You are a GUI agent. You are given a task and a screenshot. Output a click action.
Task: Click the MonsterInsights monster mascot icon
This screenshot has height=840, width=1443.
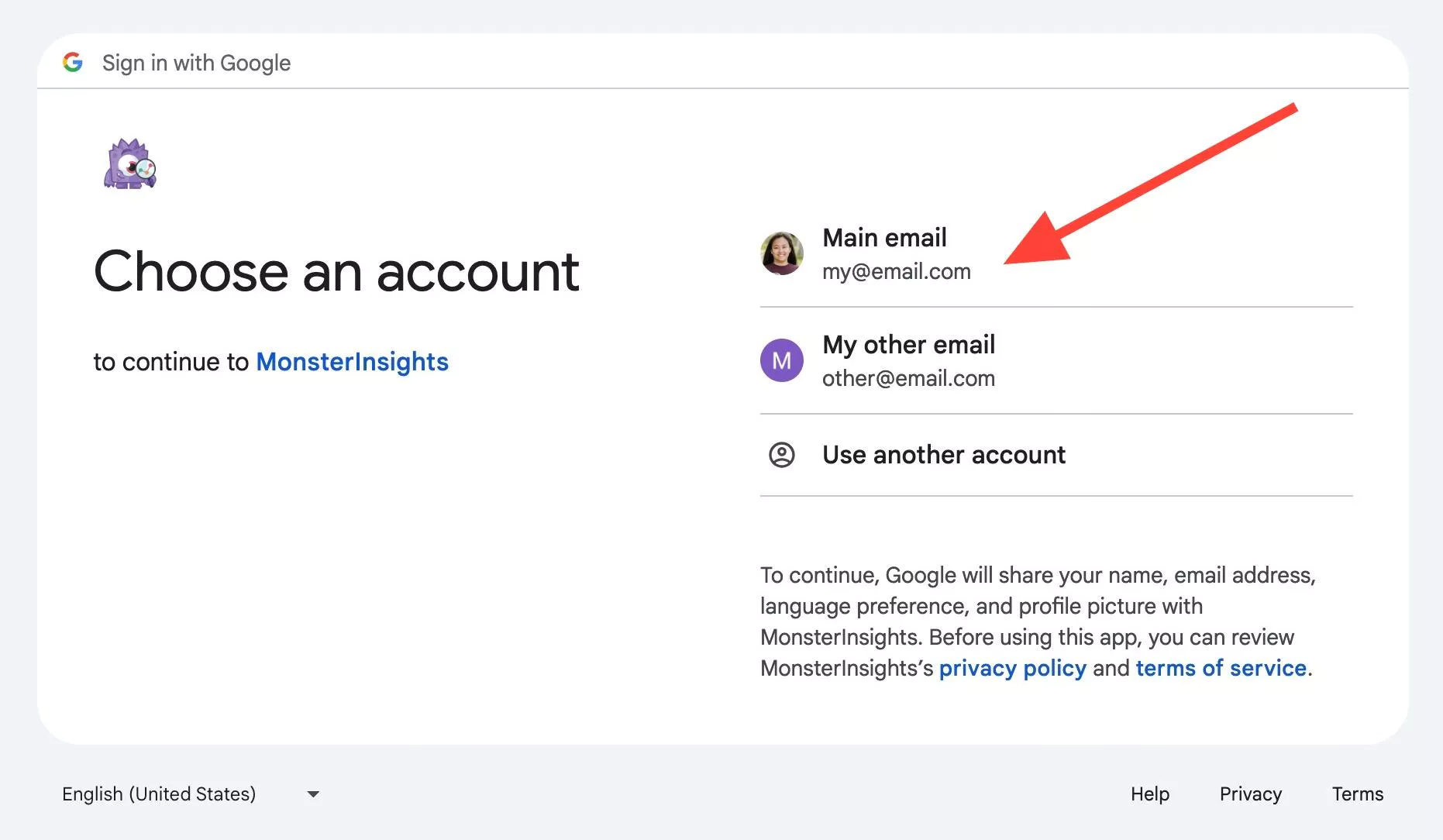click(x=130, y=163)
